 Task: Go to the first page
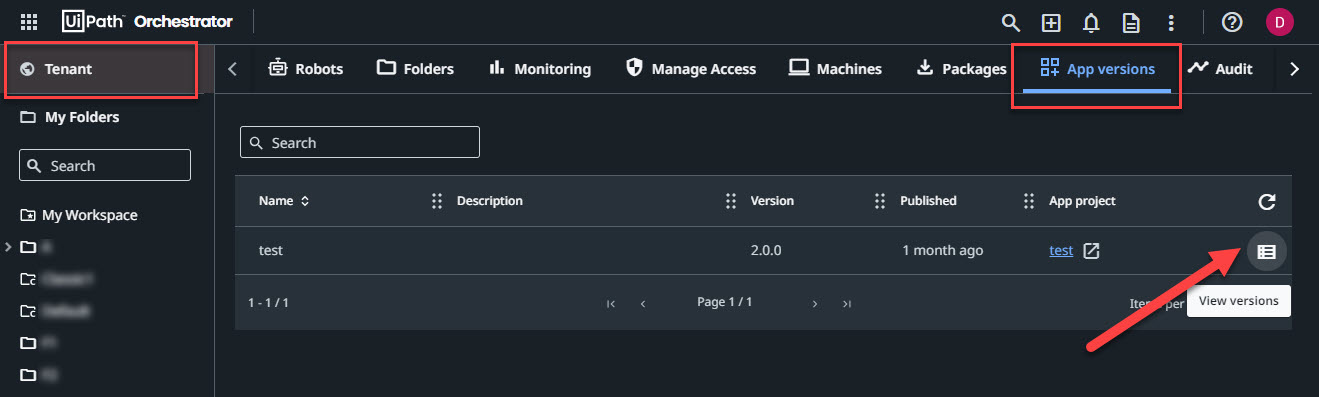[x=610, y=303]
